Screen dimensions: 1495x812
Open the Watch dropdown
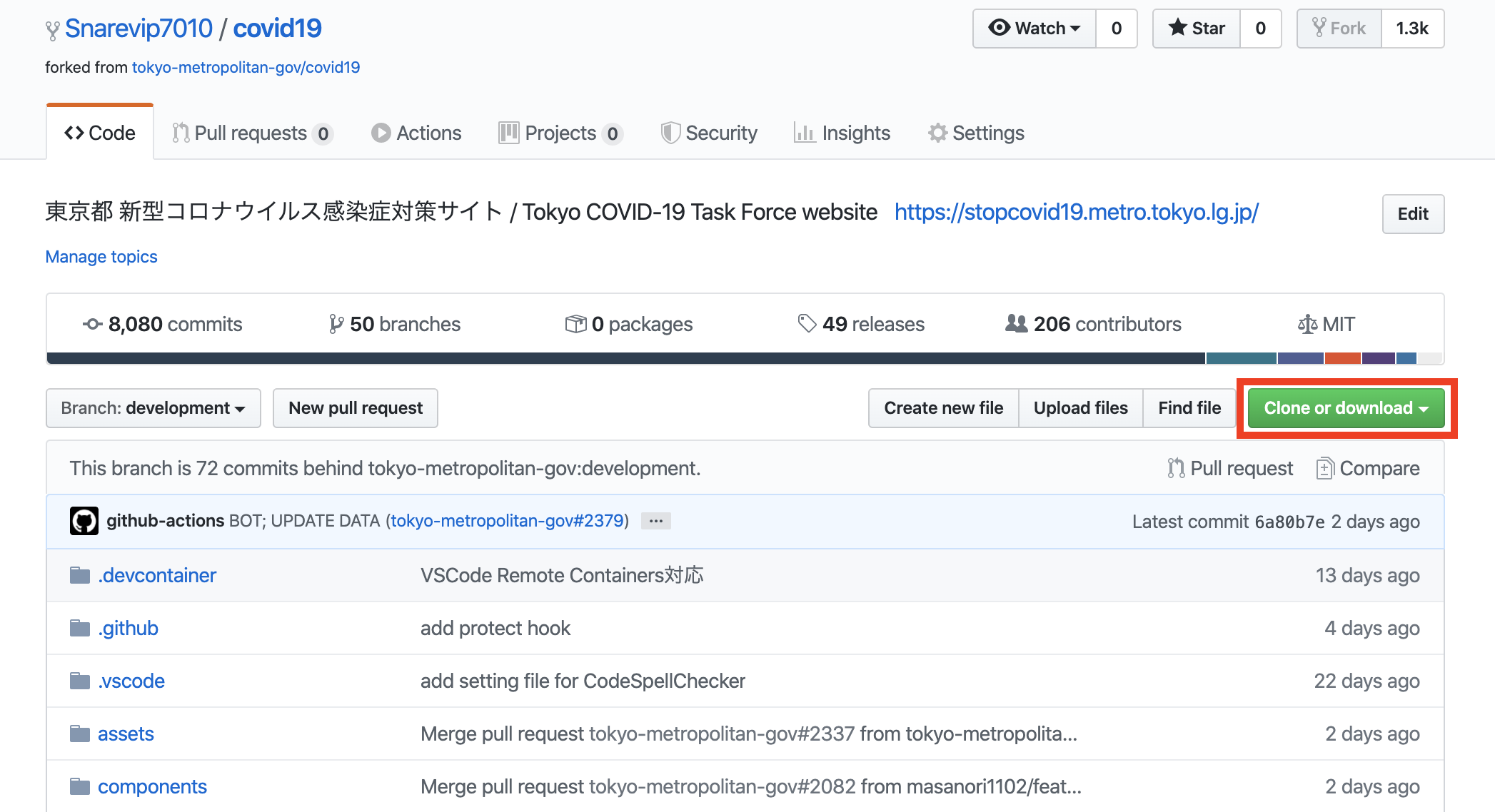[1035, 29]
